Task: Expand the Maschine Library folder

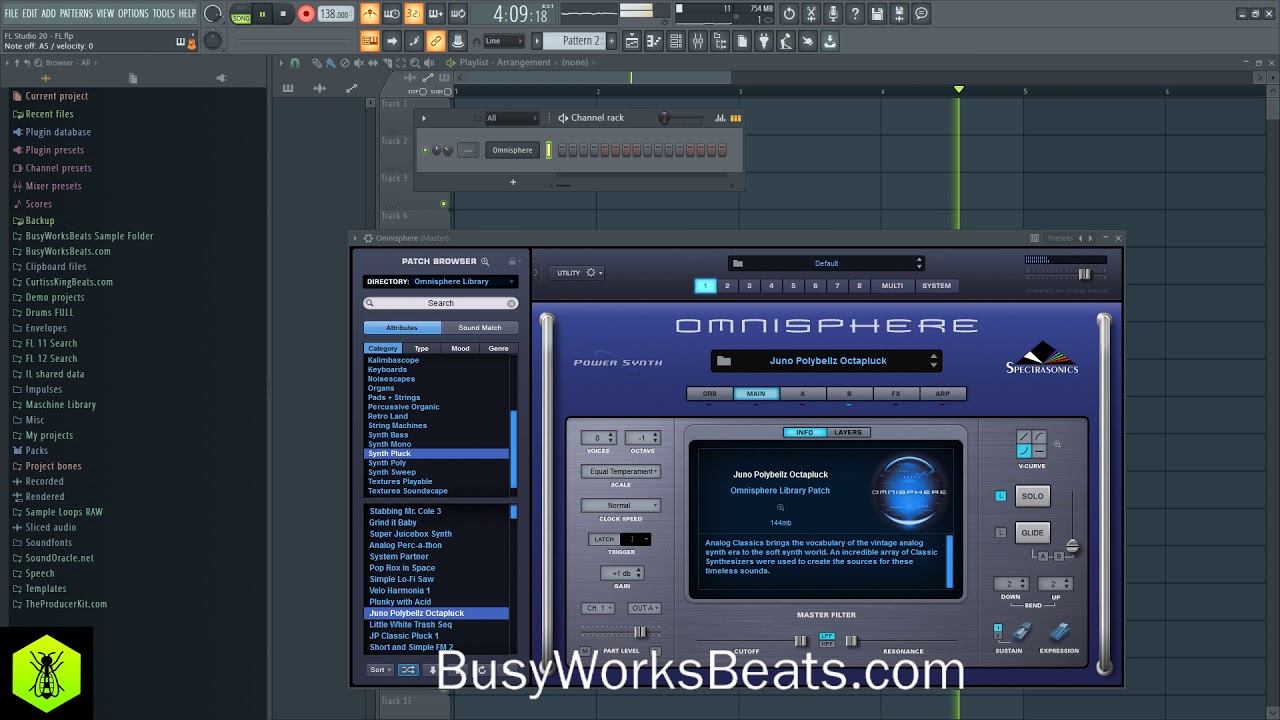Action: [x=60, y=404]
